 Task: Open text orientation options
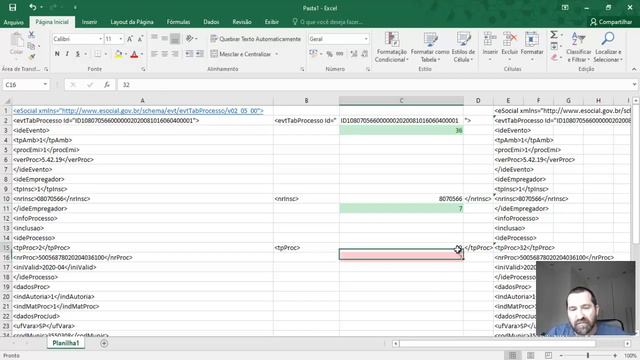point(191,39)
